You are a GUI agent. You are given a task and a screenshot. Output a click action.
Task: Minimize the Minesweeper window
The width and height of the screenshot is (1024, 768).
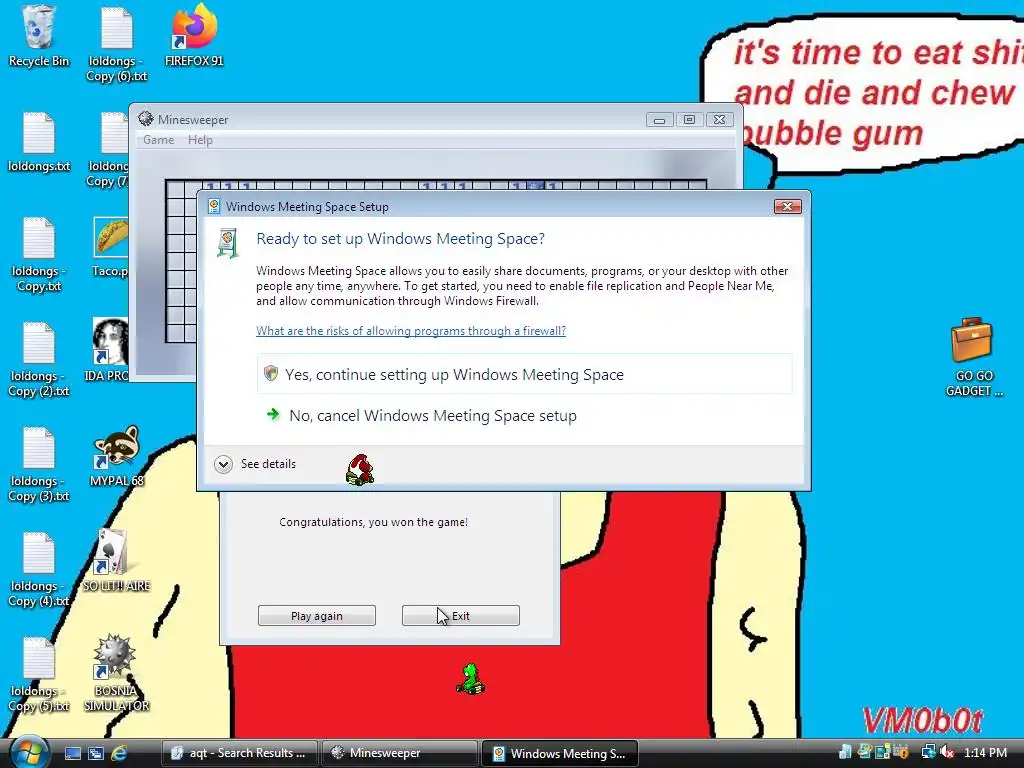pyautogui.click(x=660, y=120)
